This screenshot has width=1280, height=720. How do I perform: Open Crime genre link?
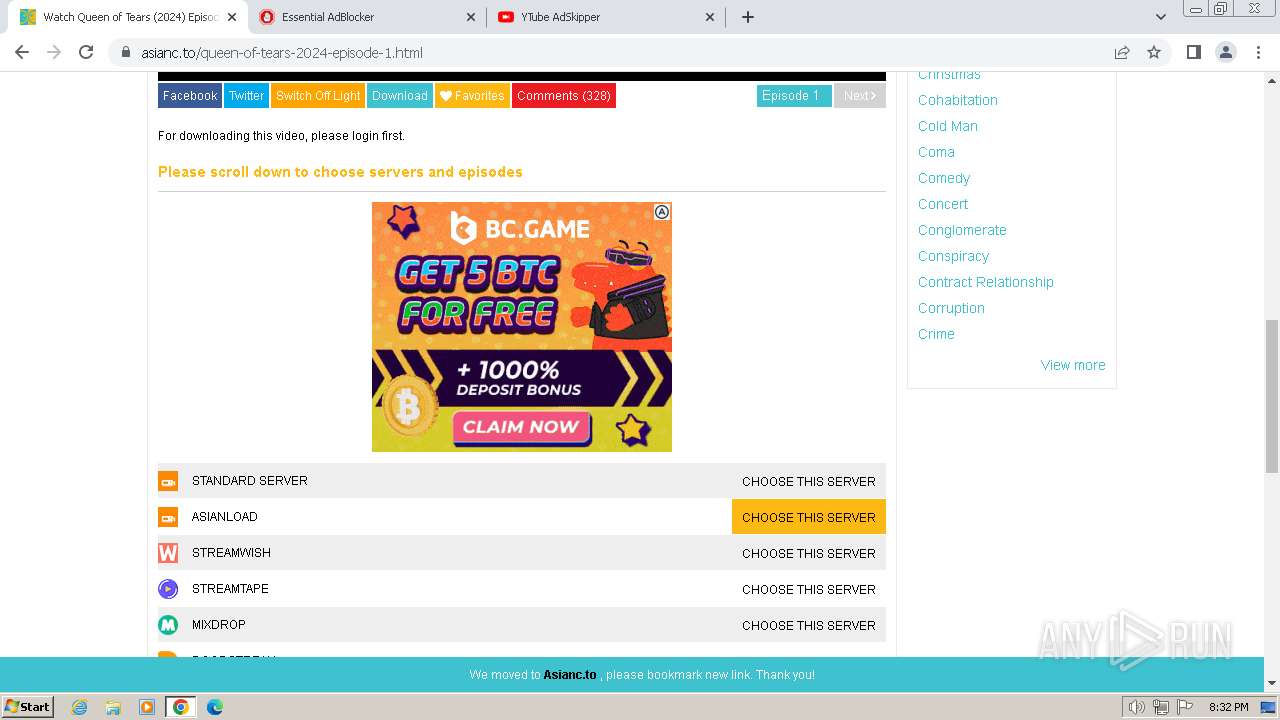tap(936, 334)
